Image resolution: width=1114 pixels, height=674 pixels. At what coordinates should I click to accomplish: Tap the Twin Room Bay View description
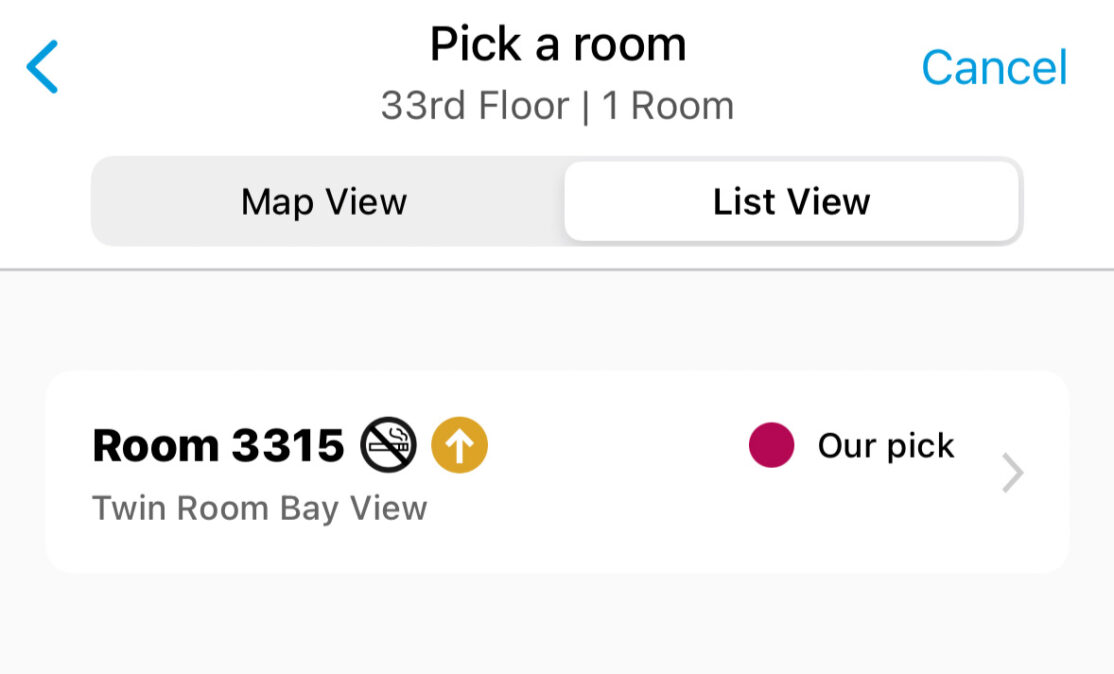coord(259,509)
